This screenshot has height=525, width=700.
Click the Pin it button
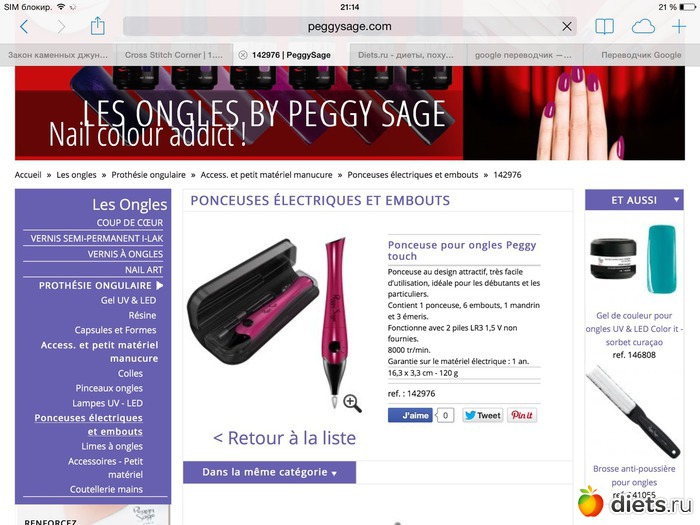click(x=522, y=415)
